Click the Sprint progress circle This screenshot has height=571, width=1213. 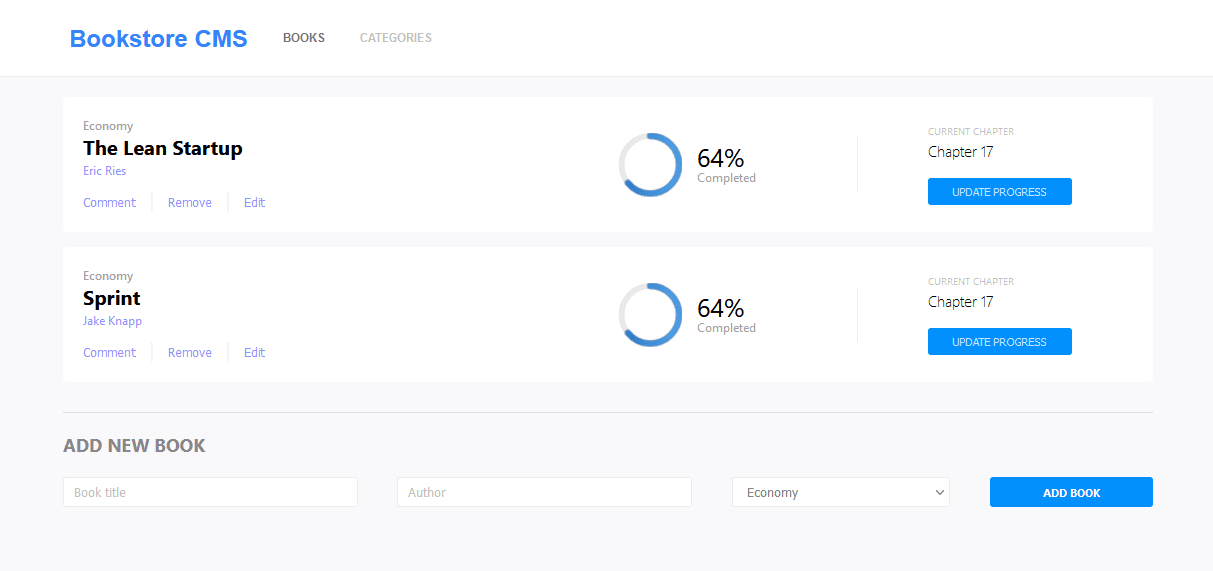(x=650, y=315)
